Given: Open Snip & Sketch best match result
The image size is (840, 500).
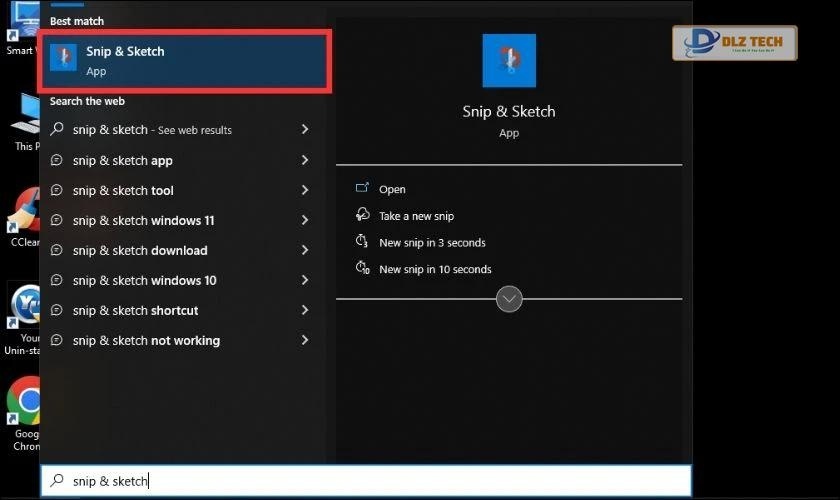Looking at the screenshot, I should (183, 60).
